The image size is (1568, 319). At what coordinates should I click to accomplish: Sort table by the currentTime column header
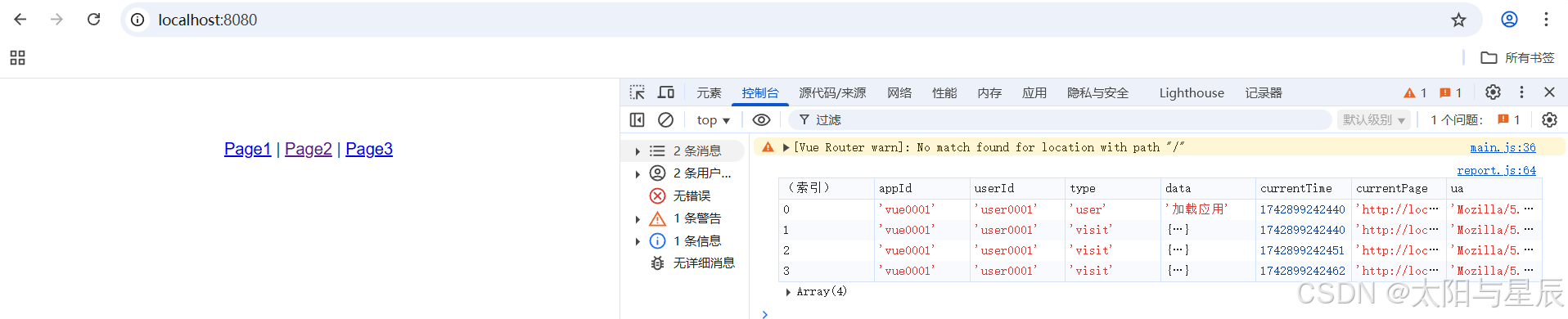pyautogui.click(x=1303, y=188)
